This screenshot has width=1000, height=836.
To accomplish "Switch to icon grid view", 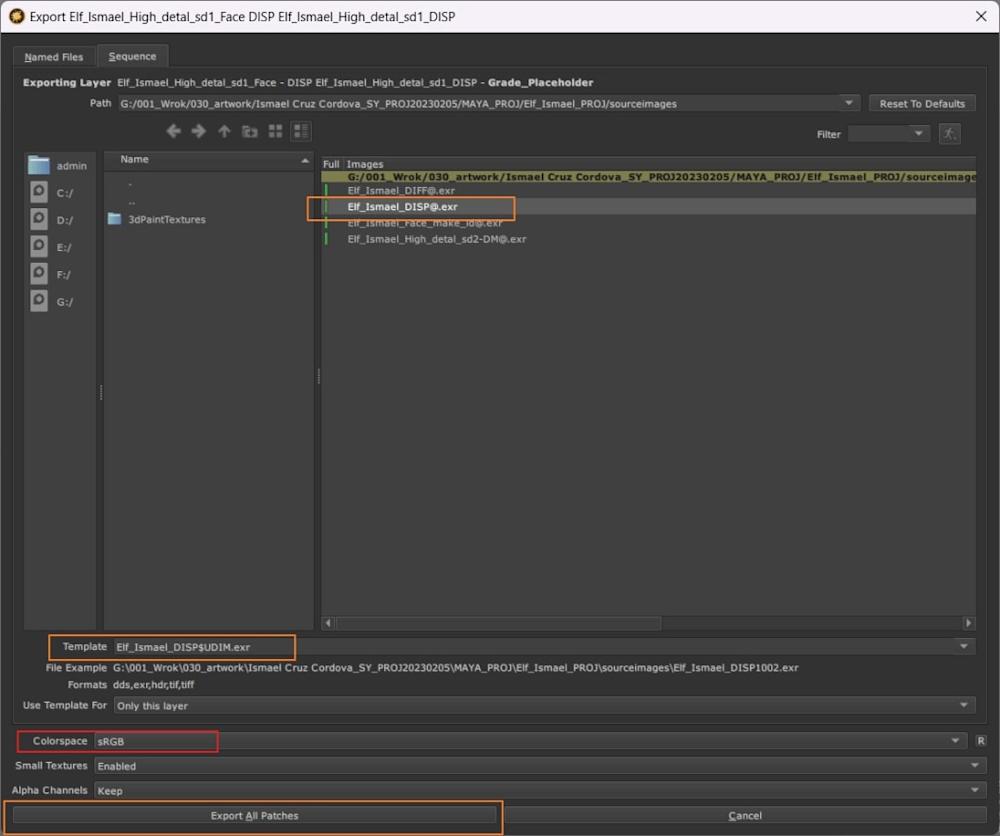I will [275, 131].
